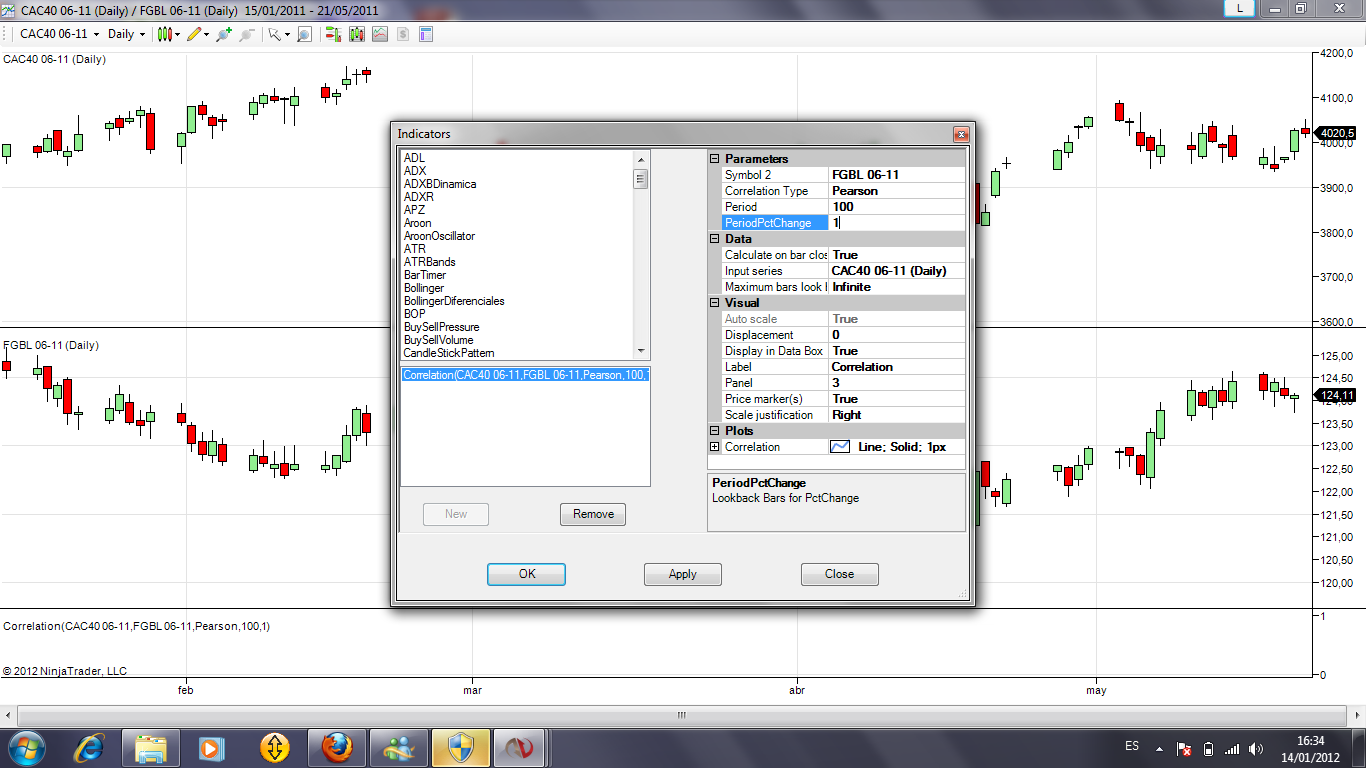Select the drawing tools pencil icon
Viewport: 1366px width, 768px height.
(x=194, y=34)
